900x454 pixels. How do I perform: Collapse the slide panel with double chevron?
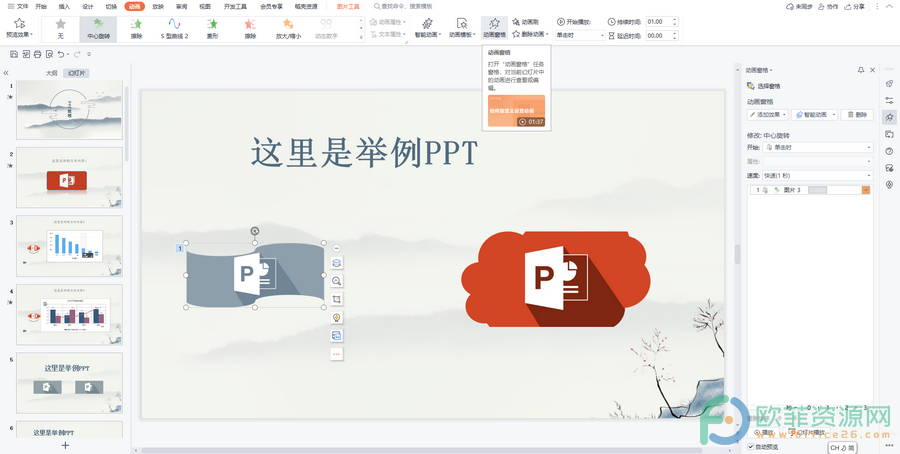click(x=6, y=73)
